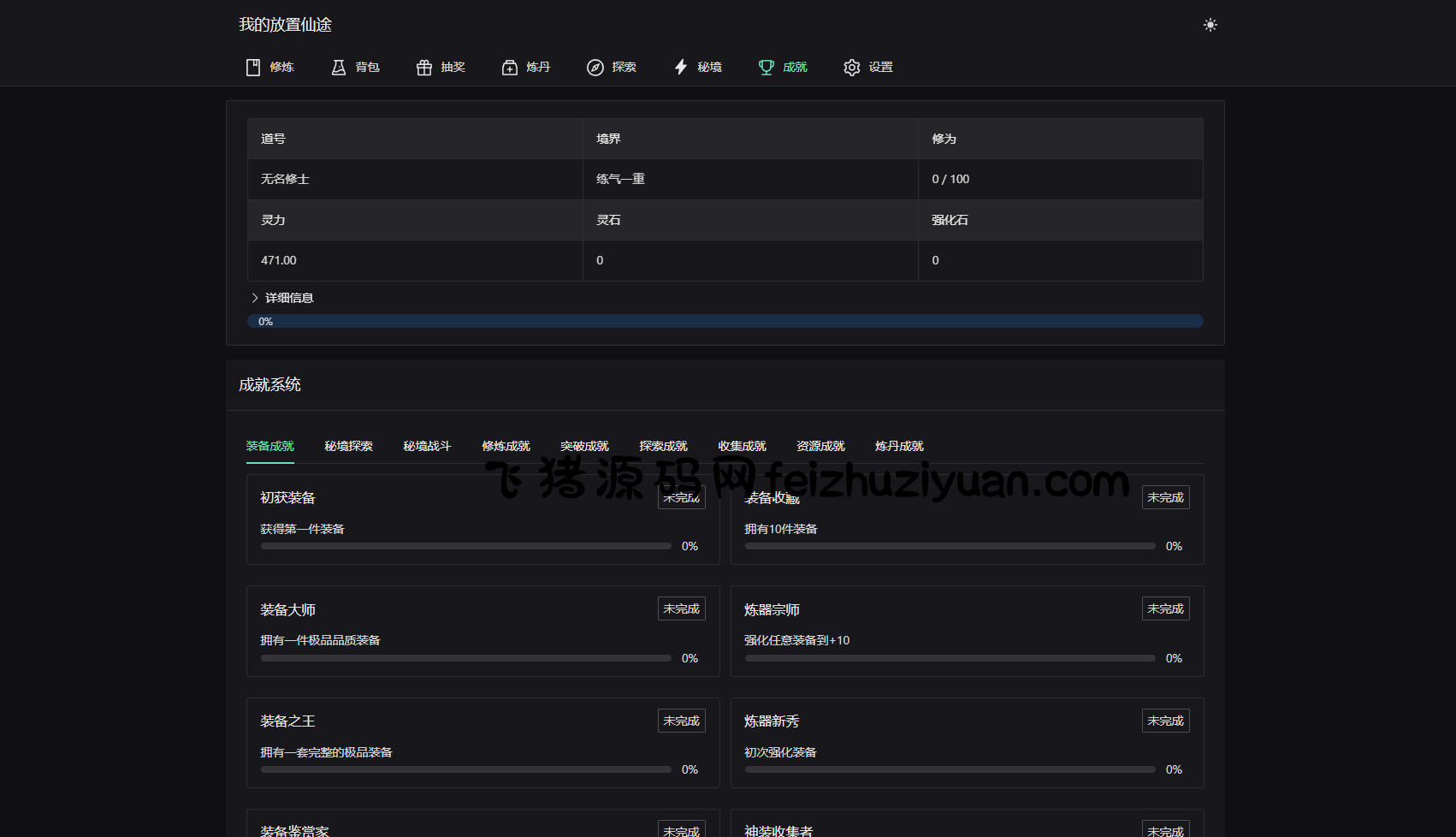The width and height of the screenshot is (1456, 837).
Task: Select the 修炼成就 tab
Action: click(506, 446)
